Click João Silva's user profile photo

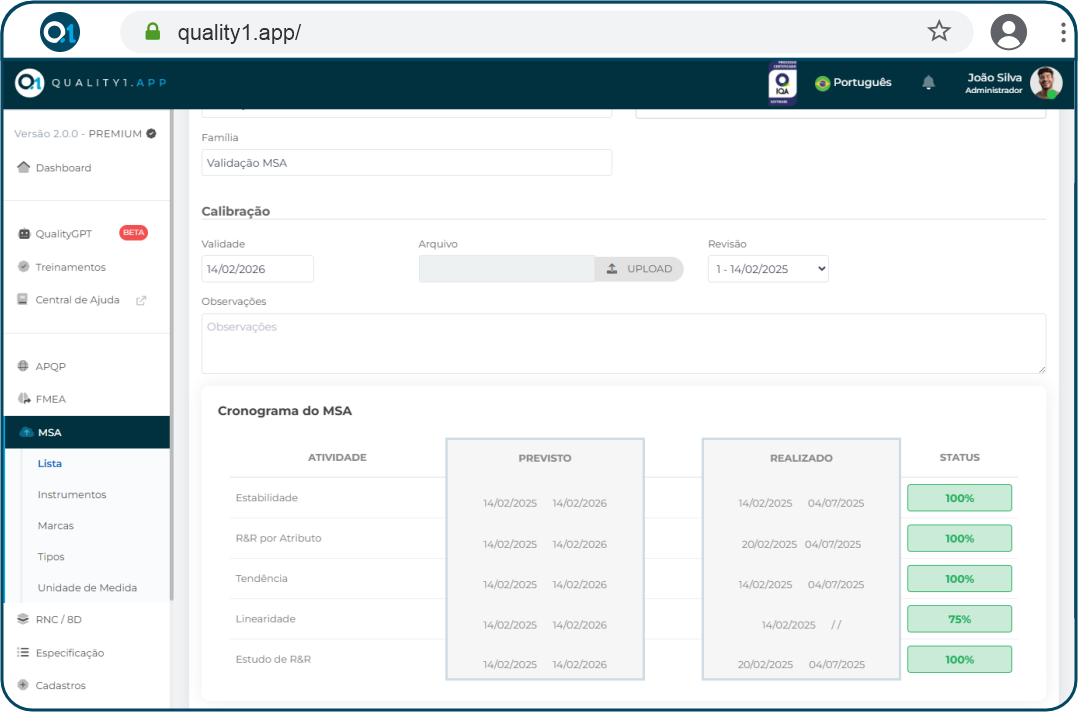1045,83
